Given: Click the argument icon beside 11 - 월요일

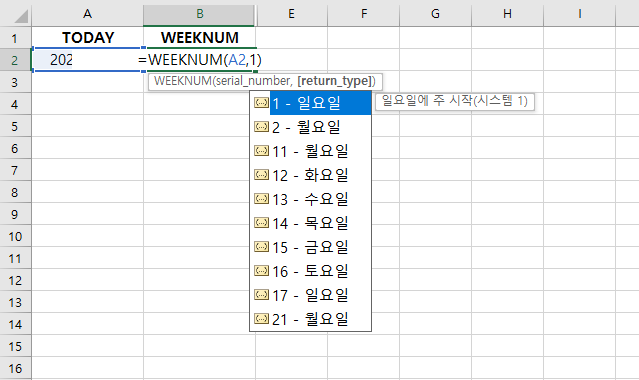Looking at the screenshot, I should coord(261,150).
